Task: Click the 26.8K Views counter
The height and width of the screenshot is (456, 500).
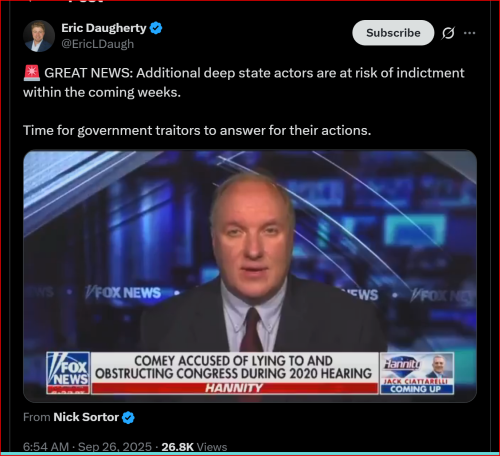Action: point(194,447)
